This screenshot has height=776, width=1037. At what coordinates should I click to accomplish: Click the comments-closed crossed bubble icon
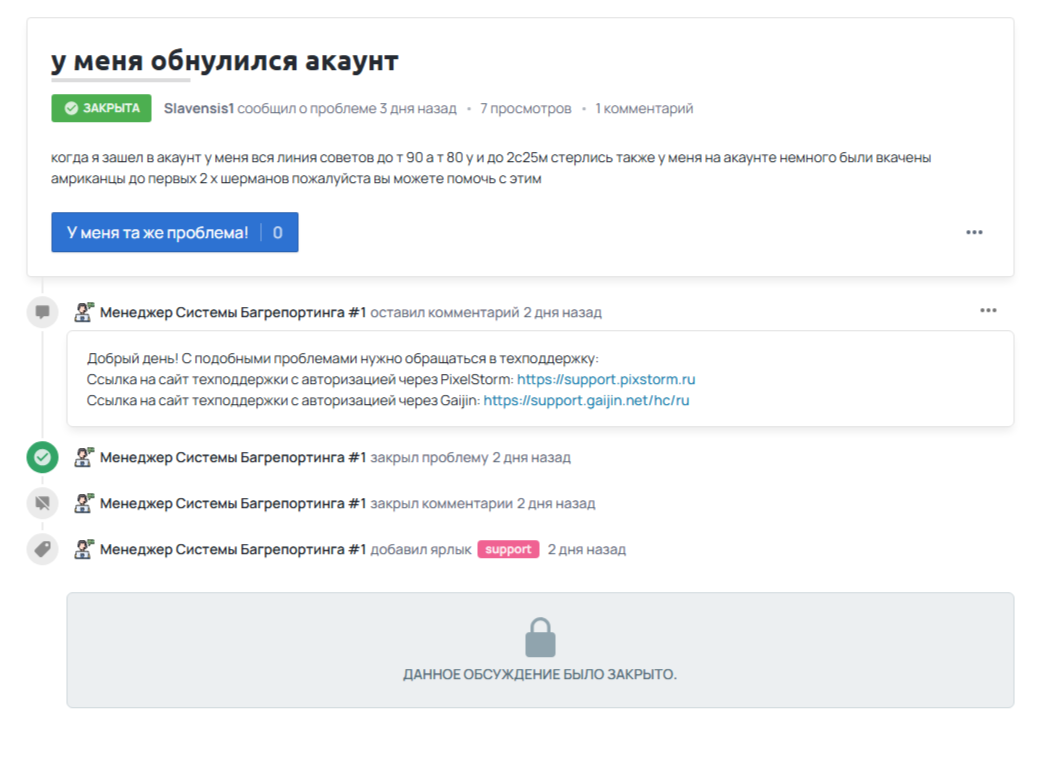pos(42,503)
